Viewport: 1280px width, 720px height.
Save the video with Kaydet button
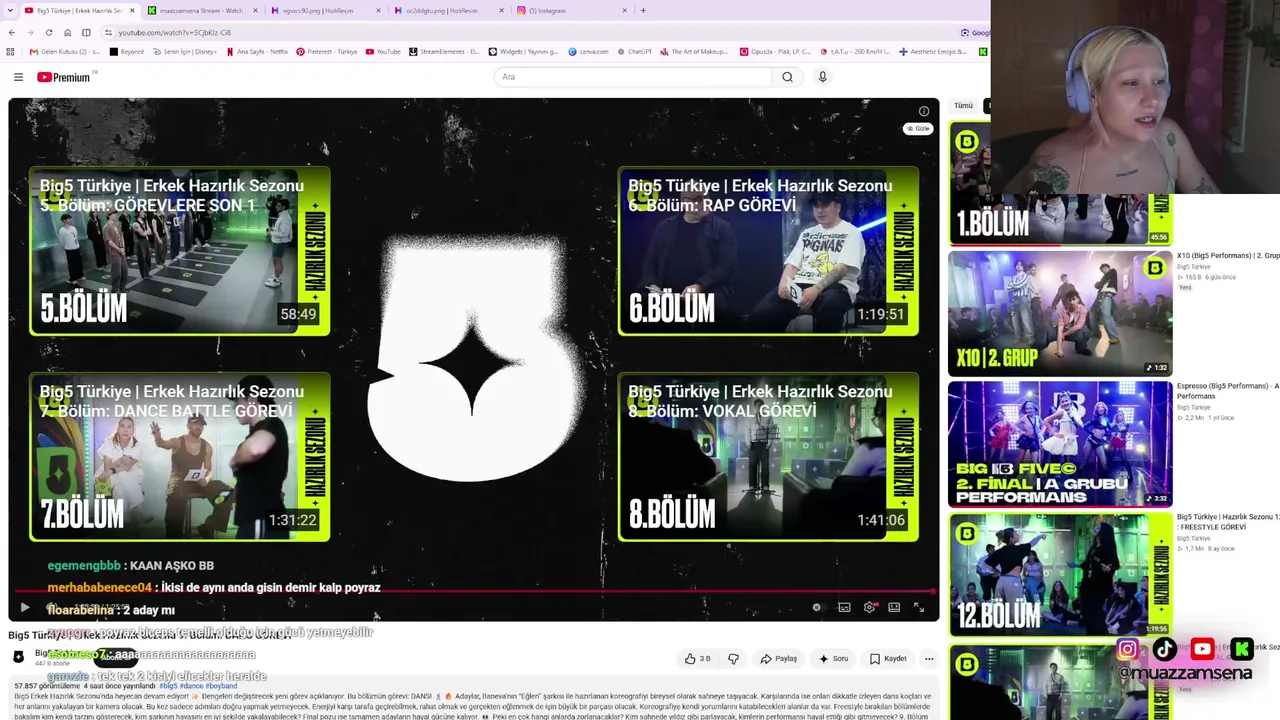tap(888, 659)
